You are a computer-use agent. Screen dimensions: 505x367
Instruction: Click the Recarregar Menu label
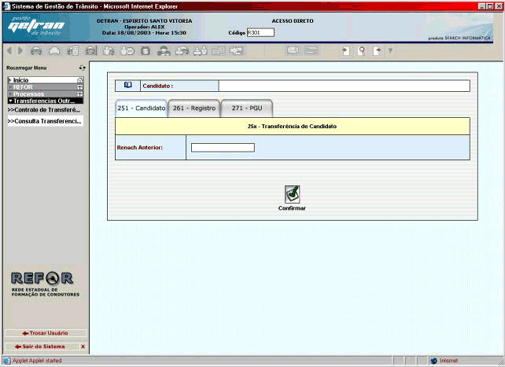pos(27,68)
